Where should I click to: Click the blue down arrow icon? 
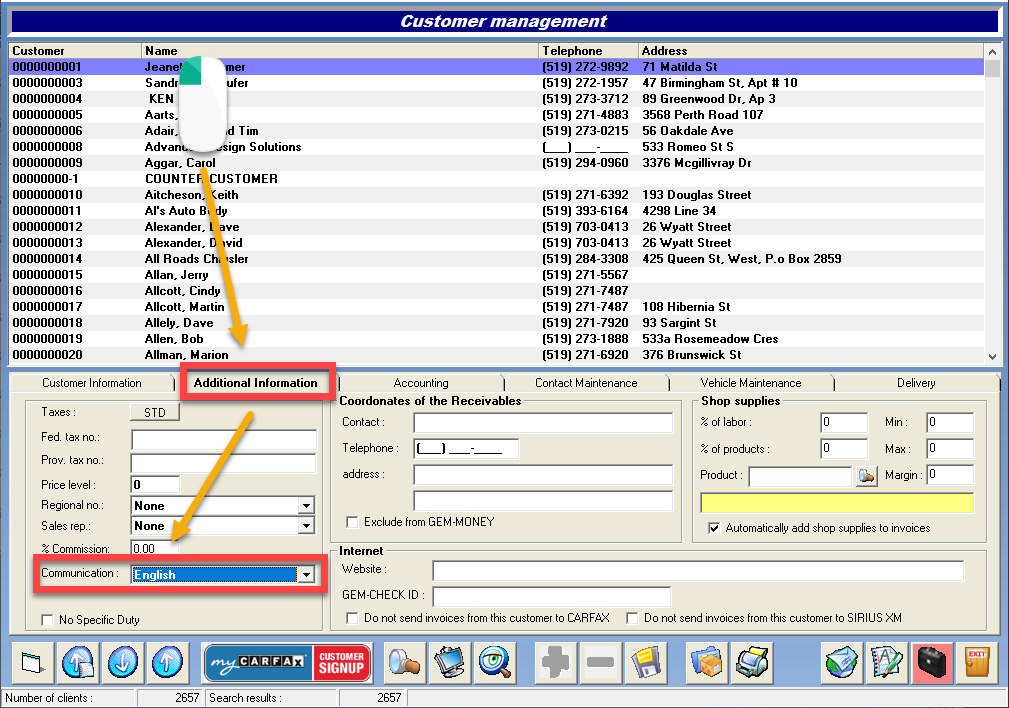(124, 663)
